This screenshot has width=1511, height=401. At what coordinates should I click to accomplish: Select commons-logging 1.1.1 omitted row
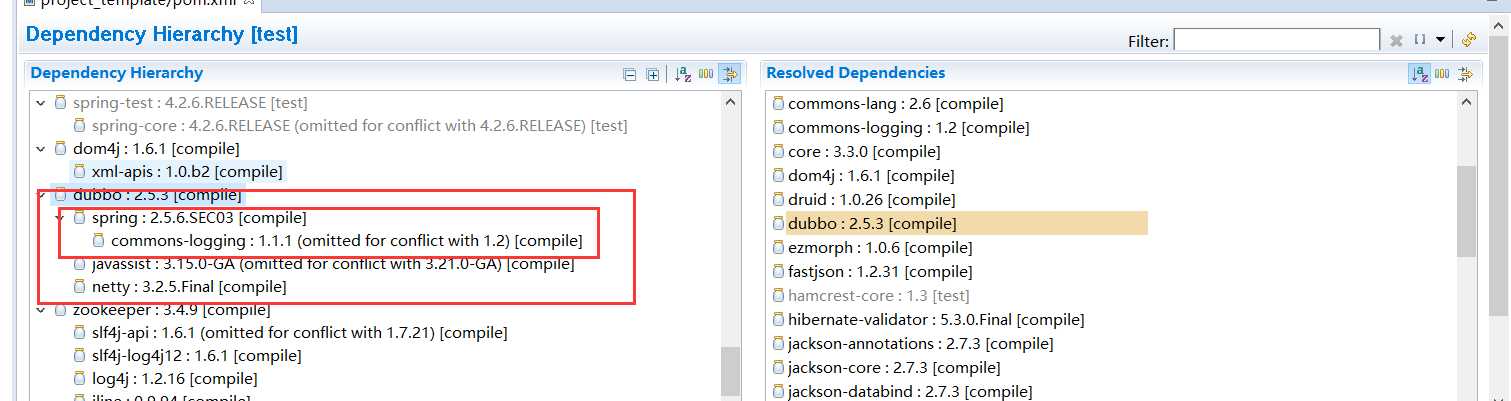point(337,241)
